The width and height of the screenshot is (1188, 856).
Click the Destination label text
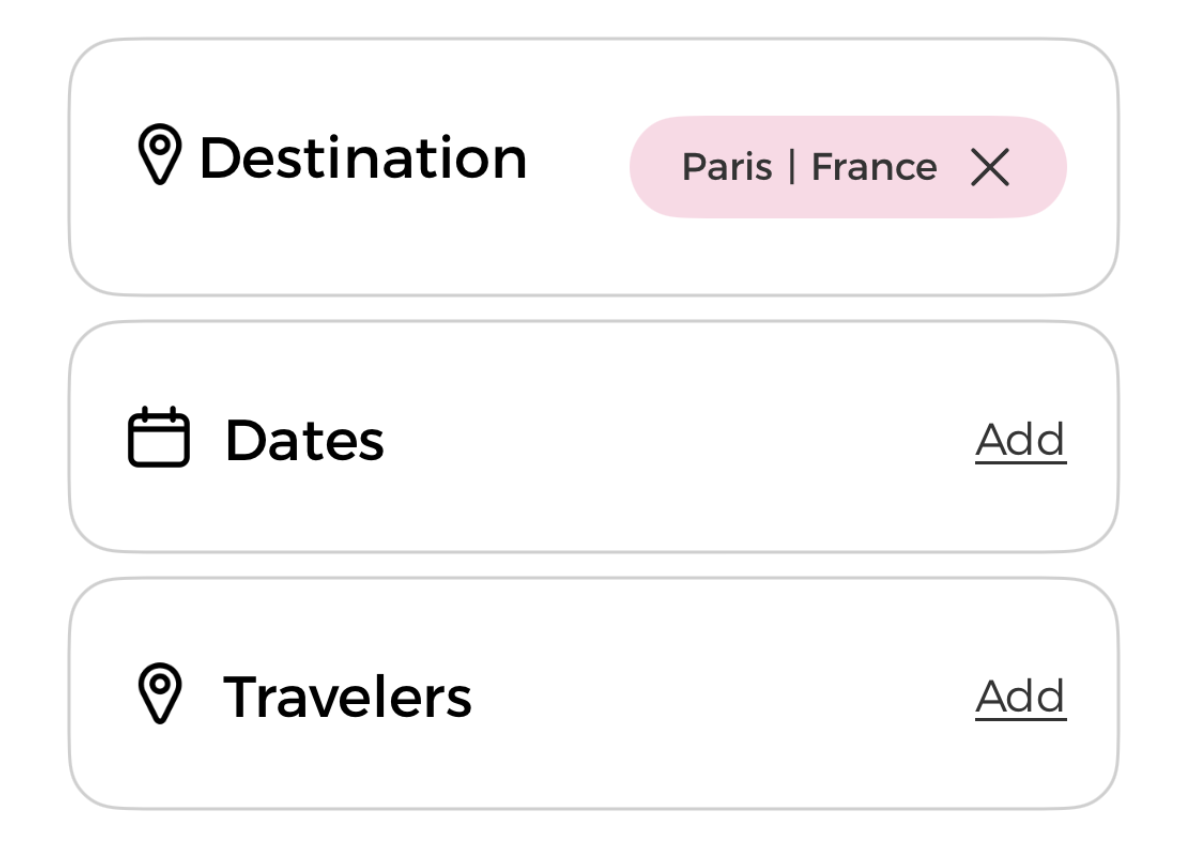click(x=366, y=154)
